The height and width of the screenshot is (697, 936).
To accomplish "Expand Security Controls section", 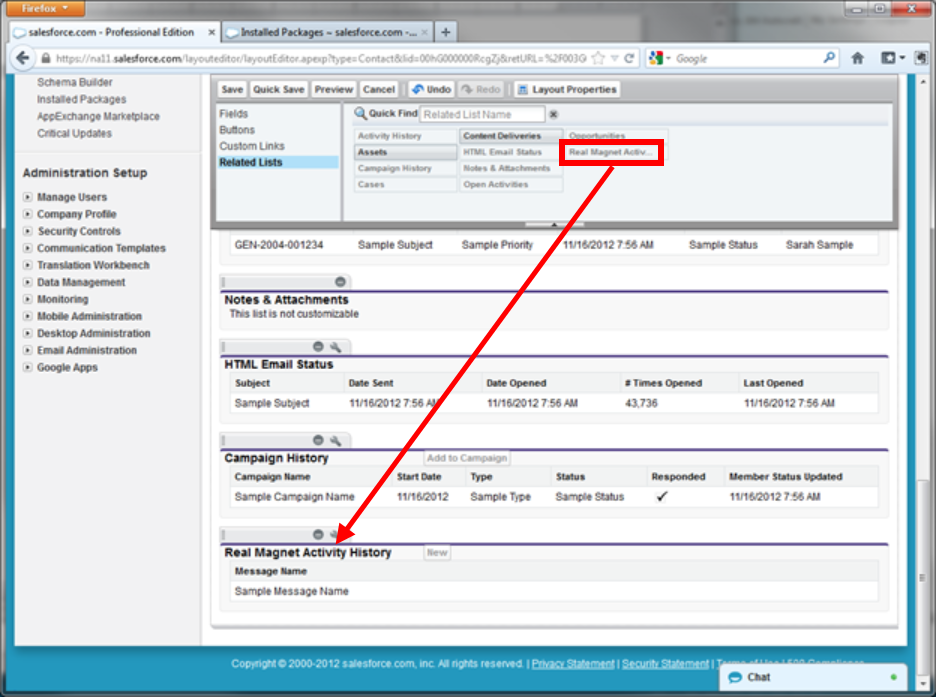I will (x=27, y=231).
